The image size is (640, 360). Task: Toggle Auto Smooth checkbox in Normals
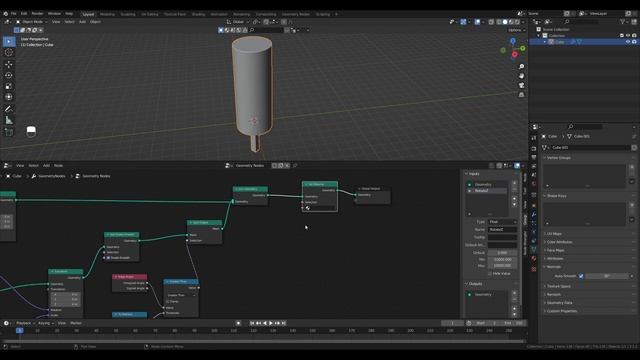coord(581,276)
